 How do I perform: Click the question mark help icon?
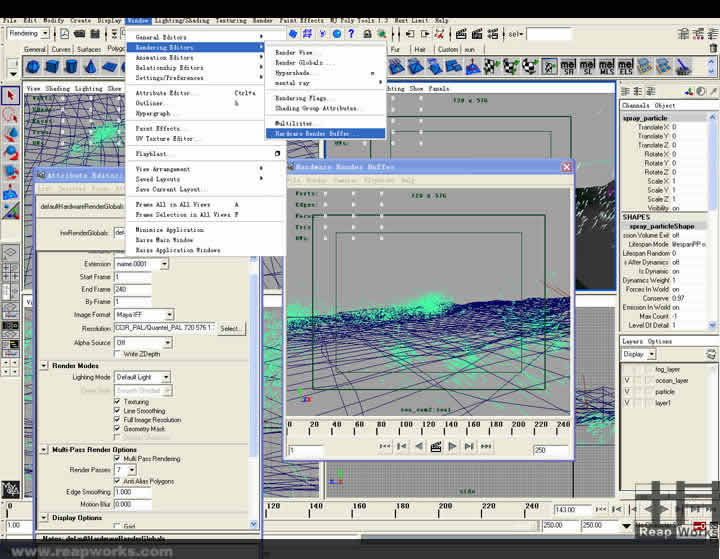(351, 34)
